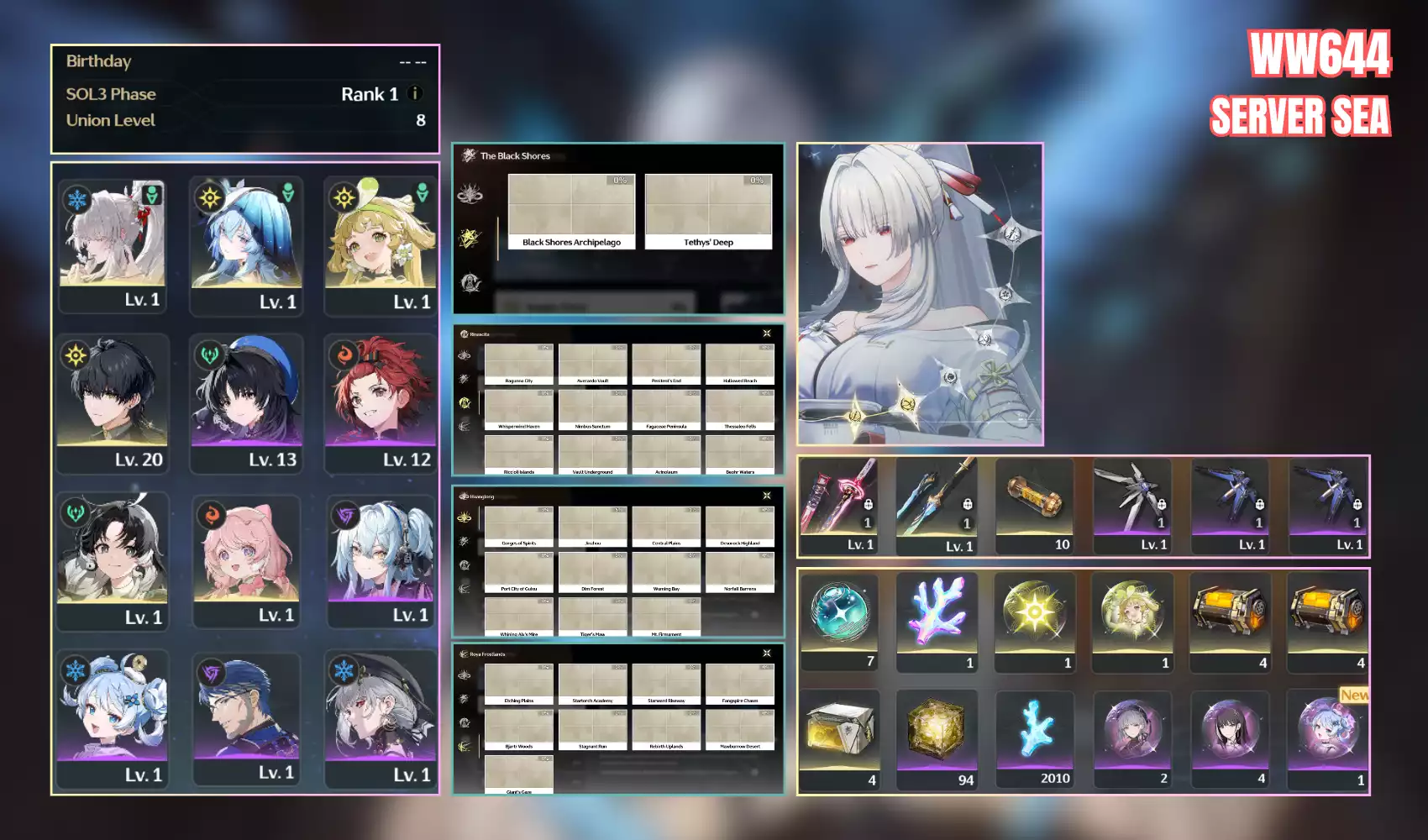1428x840 pixels.
Task: Select the highlighted Black Shores region icon in The Black Shores panel
Action: coord(470,239)
